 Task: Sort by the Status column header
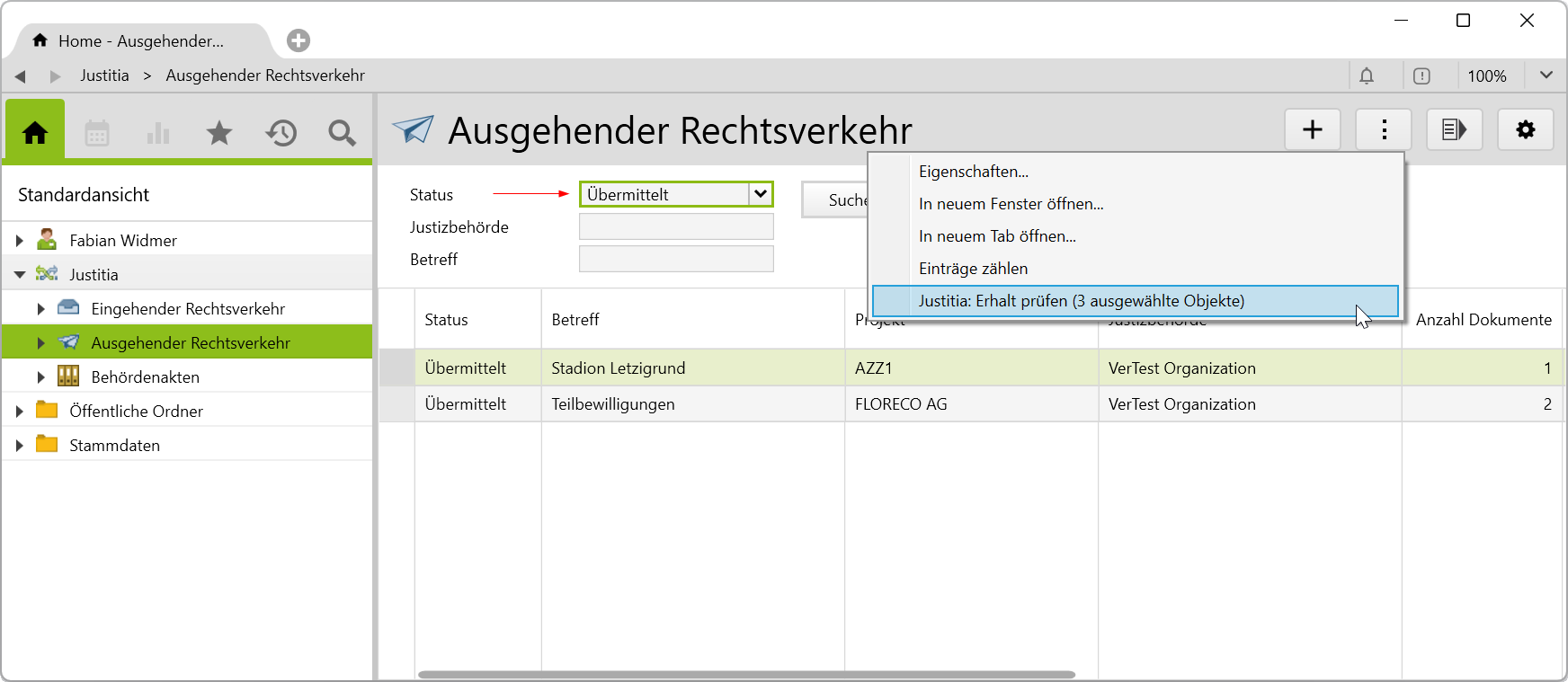(x=477, y=319)
